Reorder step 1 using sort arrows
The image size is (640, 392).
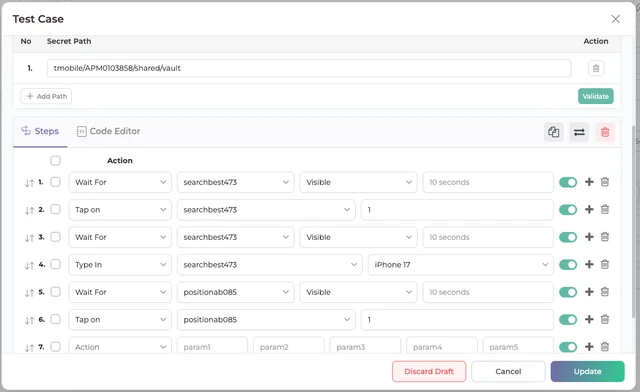(x=29, y=183)
